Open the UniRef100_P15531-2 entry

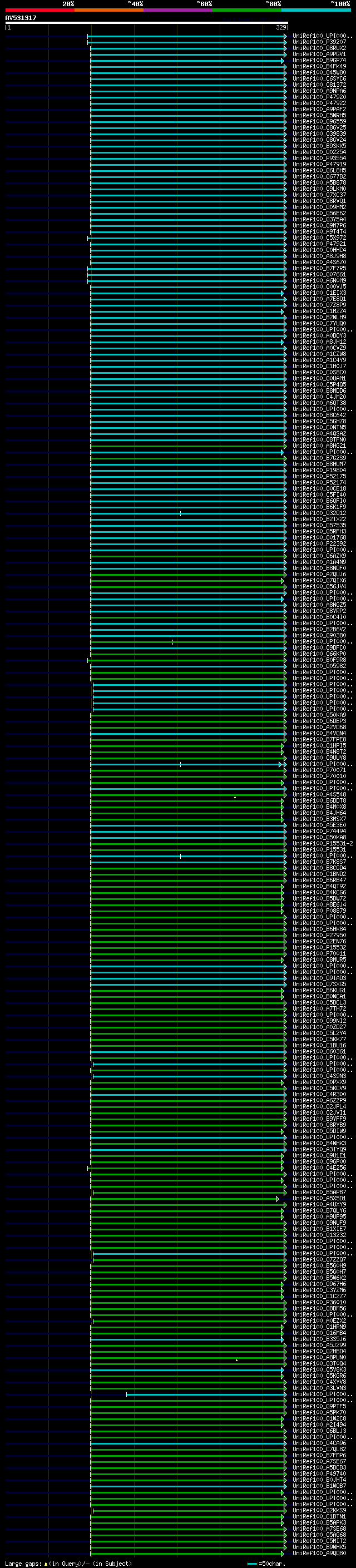(x=323, y=843)
